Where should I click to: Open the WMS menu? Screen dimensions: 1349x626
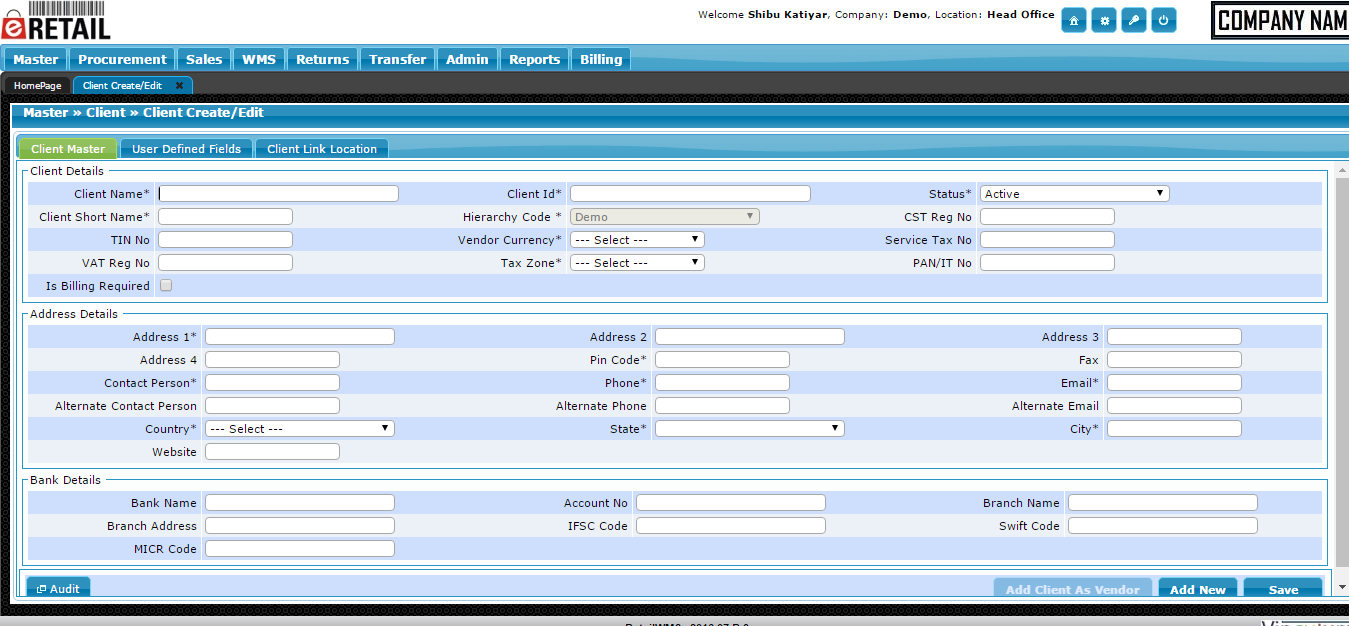[x=259, y=59]
